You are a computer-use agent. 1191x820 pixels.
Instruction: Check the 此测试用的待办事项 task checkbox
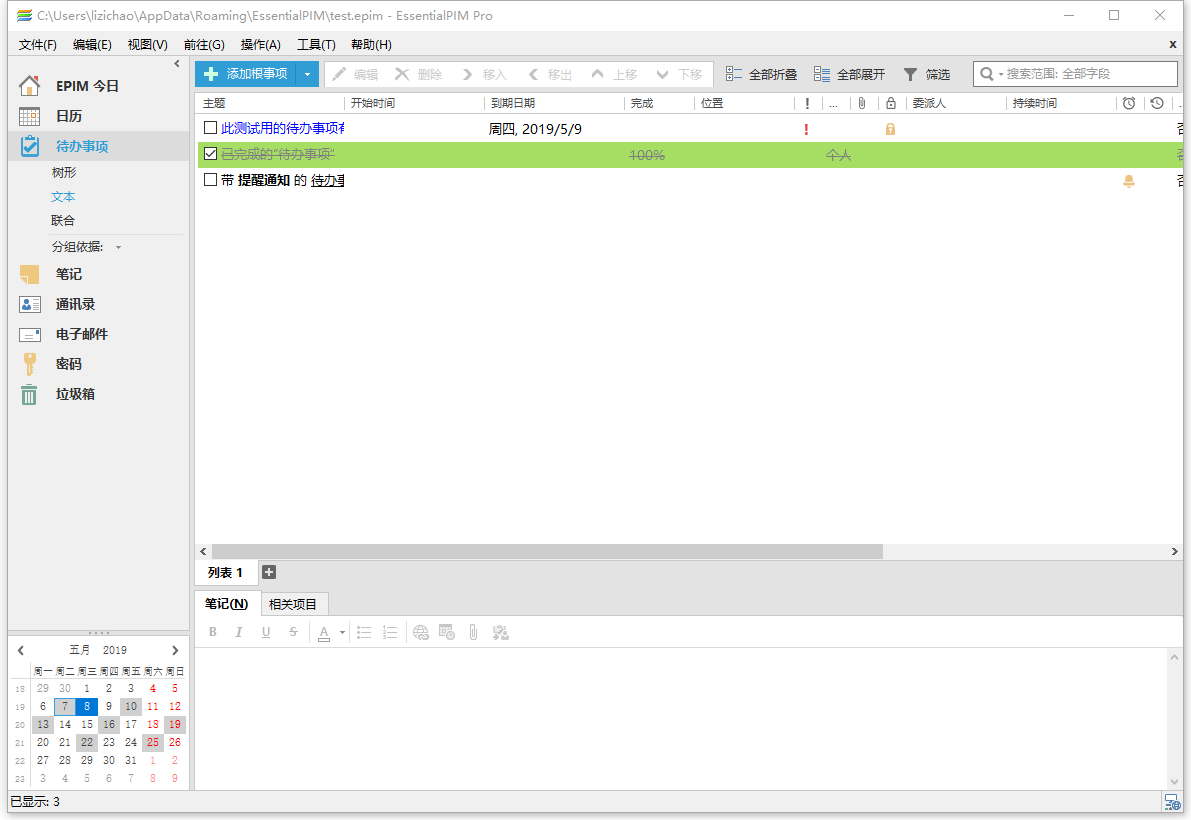[x=210, y=128]
